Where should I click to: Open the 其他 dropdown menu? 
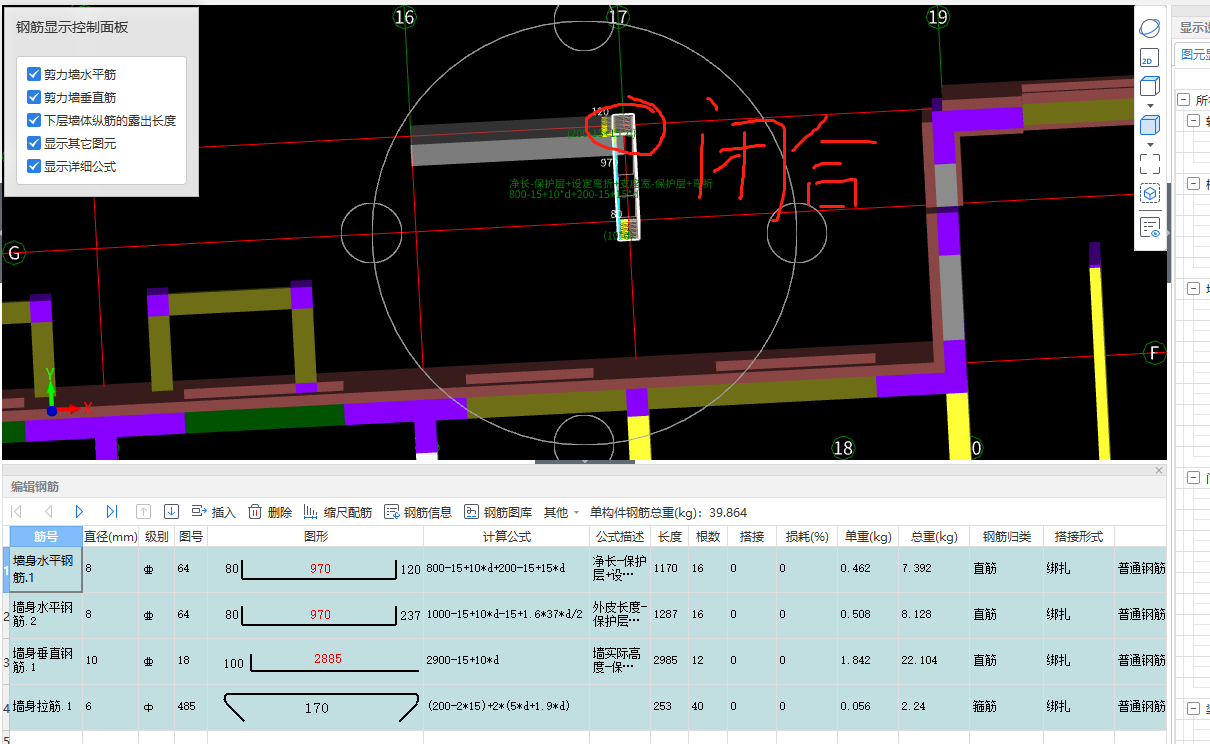tap(561, 512)
